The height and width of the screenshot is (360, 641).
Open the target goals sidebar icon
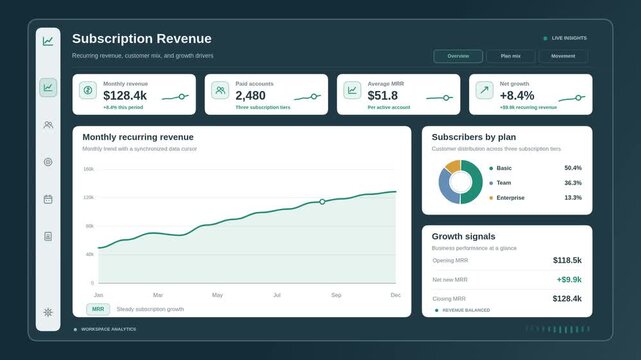point(48,162)
